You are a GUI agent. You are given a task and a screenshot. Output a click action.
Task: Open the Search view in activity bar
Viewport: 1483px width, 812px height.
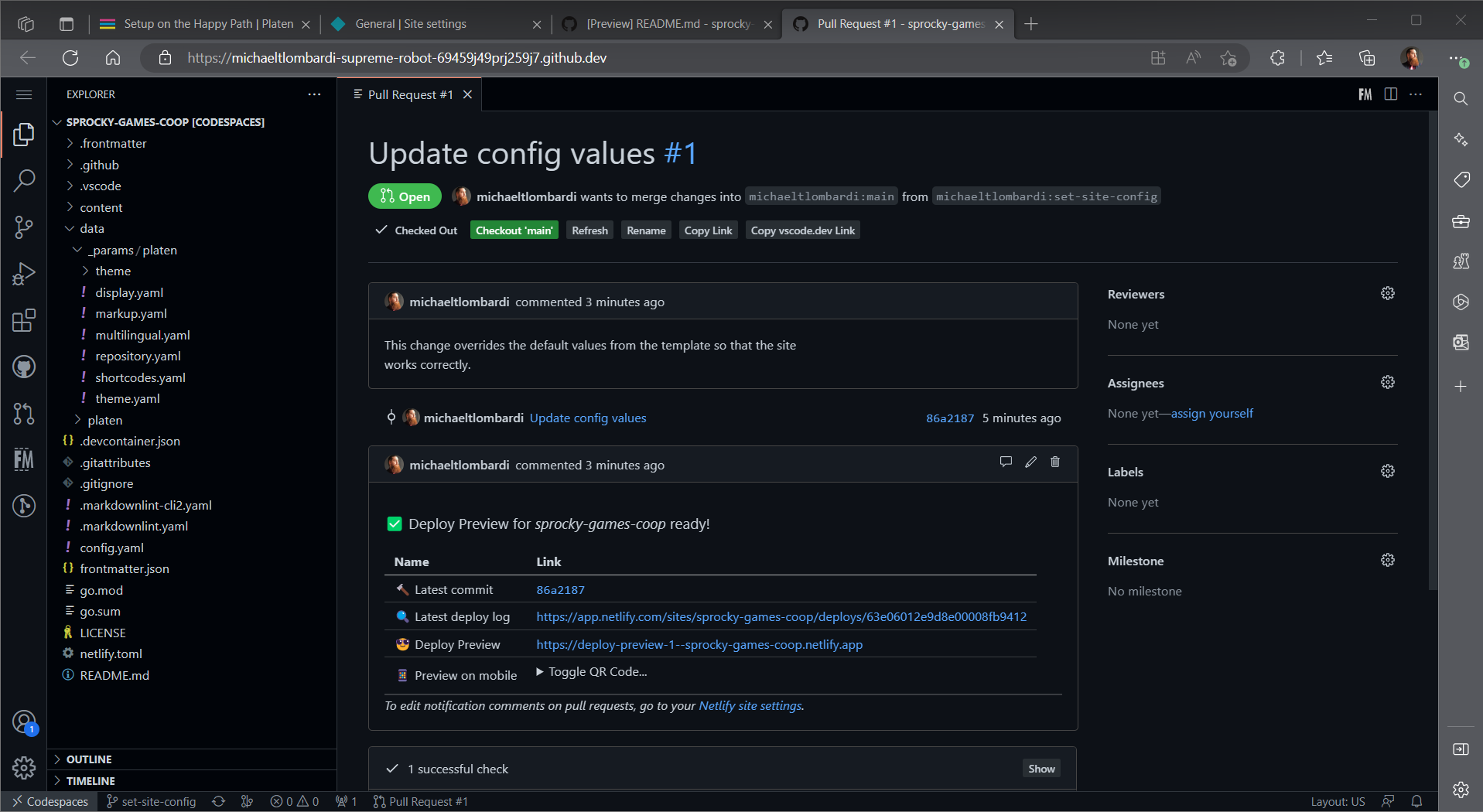[x=24, y=181]
